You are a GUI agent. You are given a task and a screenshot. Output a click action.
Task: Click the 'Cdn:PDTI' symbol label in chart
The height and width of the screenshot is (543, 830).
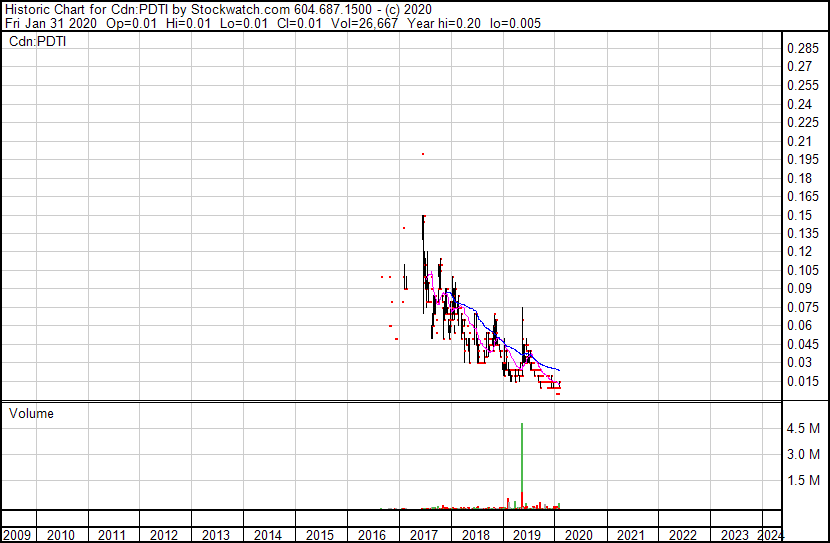tap(38, 41)
